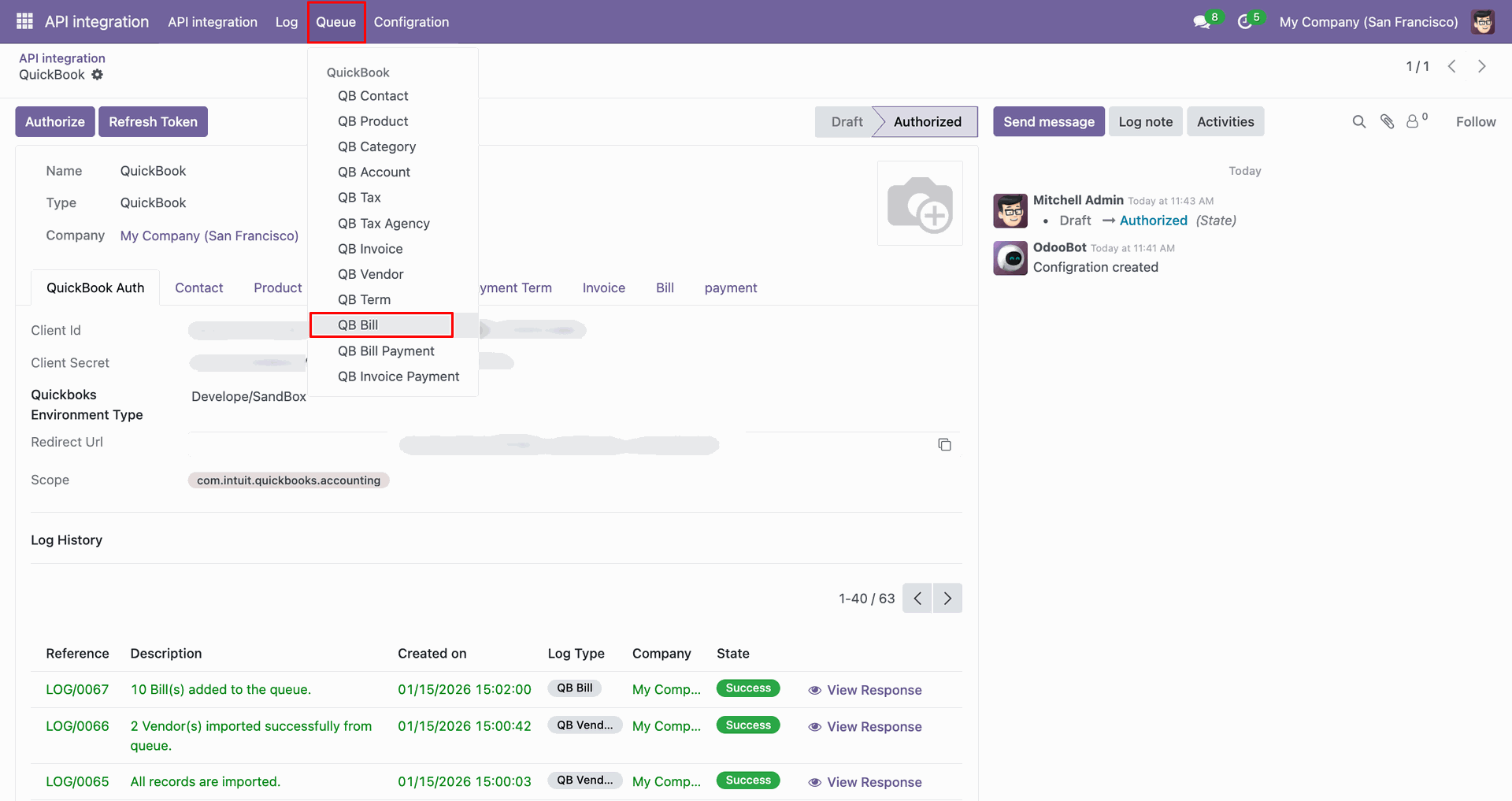The image size is (1512, 801).
Task: Switch to the Bill tab
Action: pyautogui.click(x=665, y=287)
